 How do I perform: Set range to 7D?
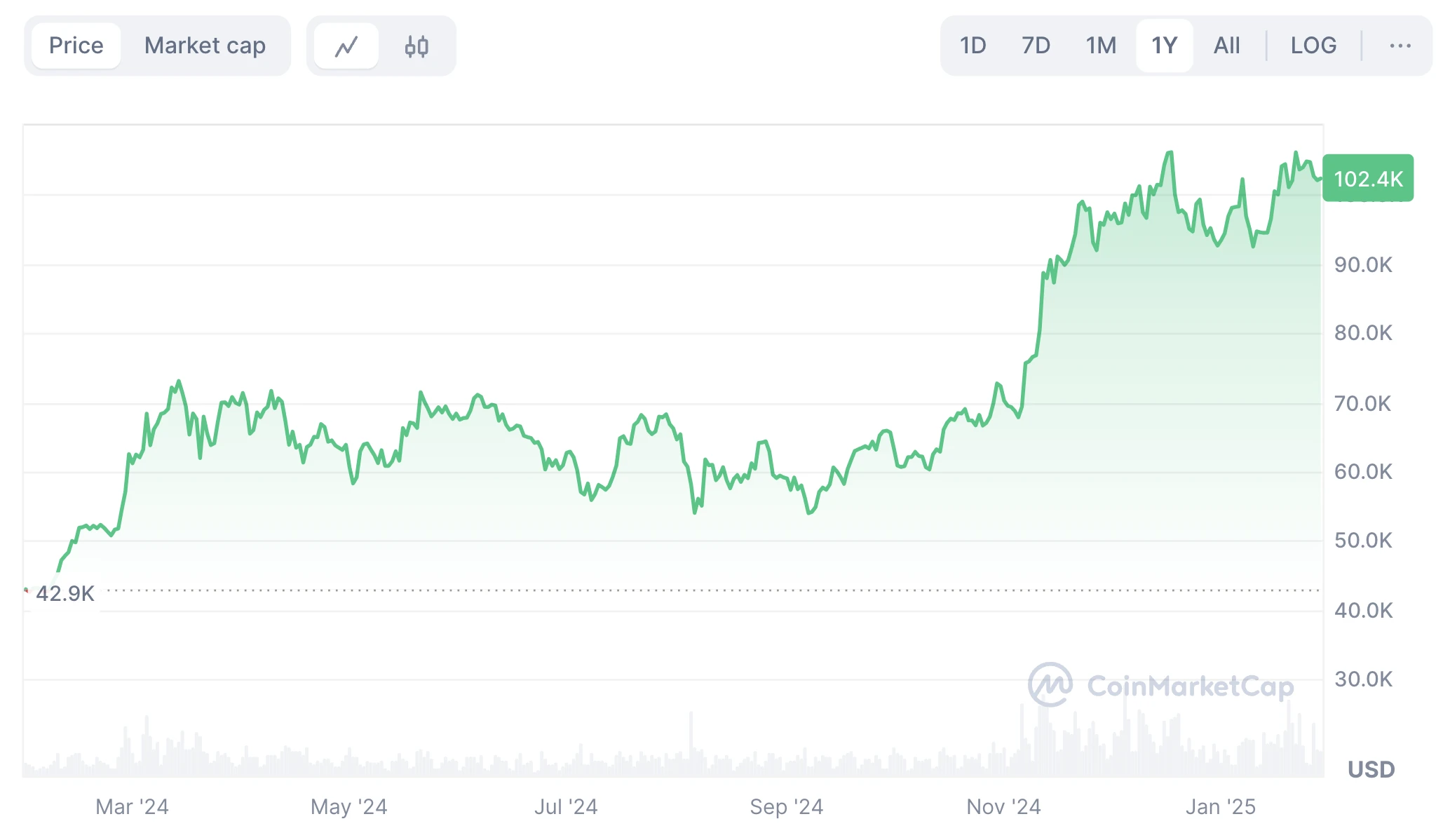(1036, 46)
